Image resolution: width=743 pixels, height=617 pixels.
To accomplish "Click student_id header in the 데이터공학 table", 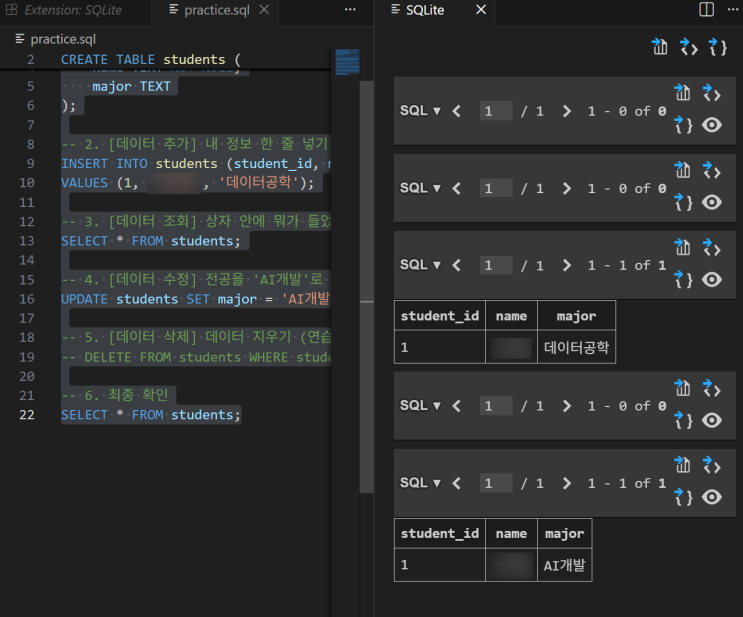I will [440, 316].
